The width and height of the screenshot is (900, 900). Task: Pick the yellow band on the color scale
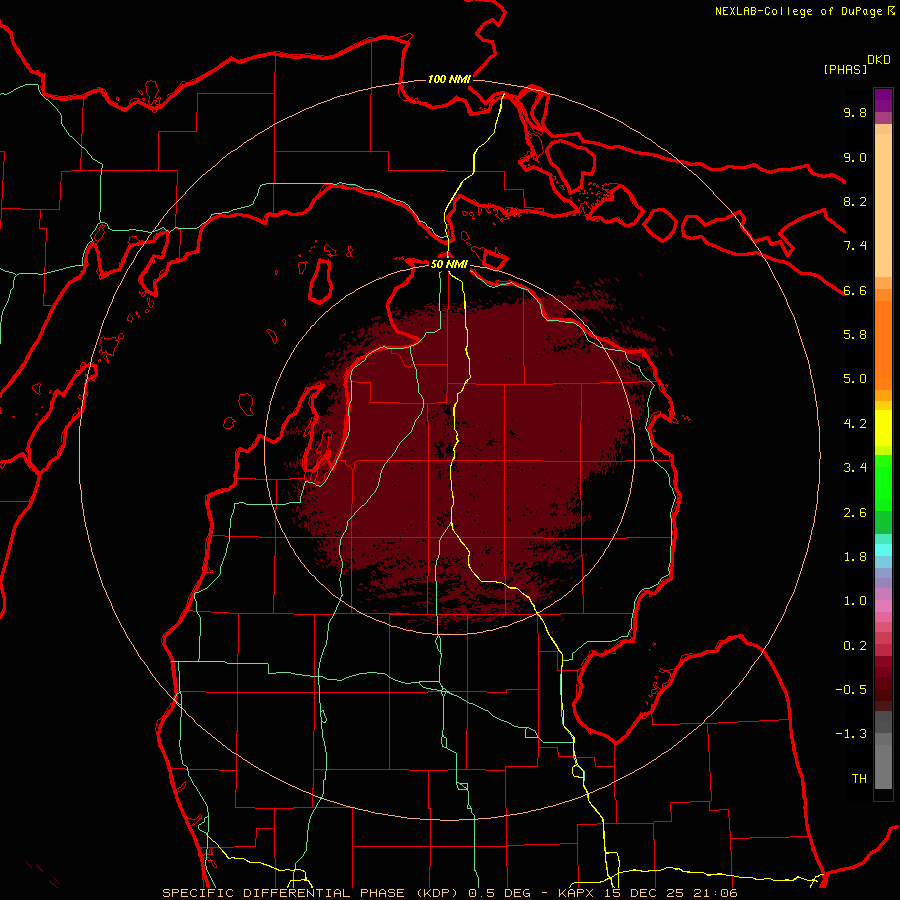pos(883,428)
